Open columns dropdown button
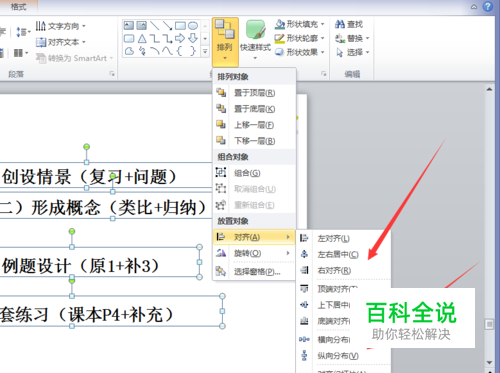This screenshot has height=373, width=500. coord(21,53)
